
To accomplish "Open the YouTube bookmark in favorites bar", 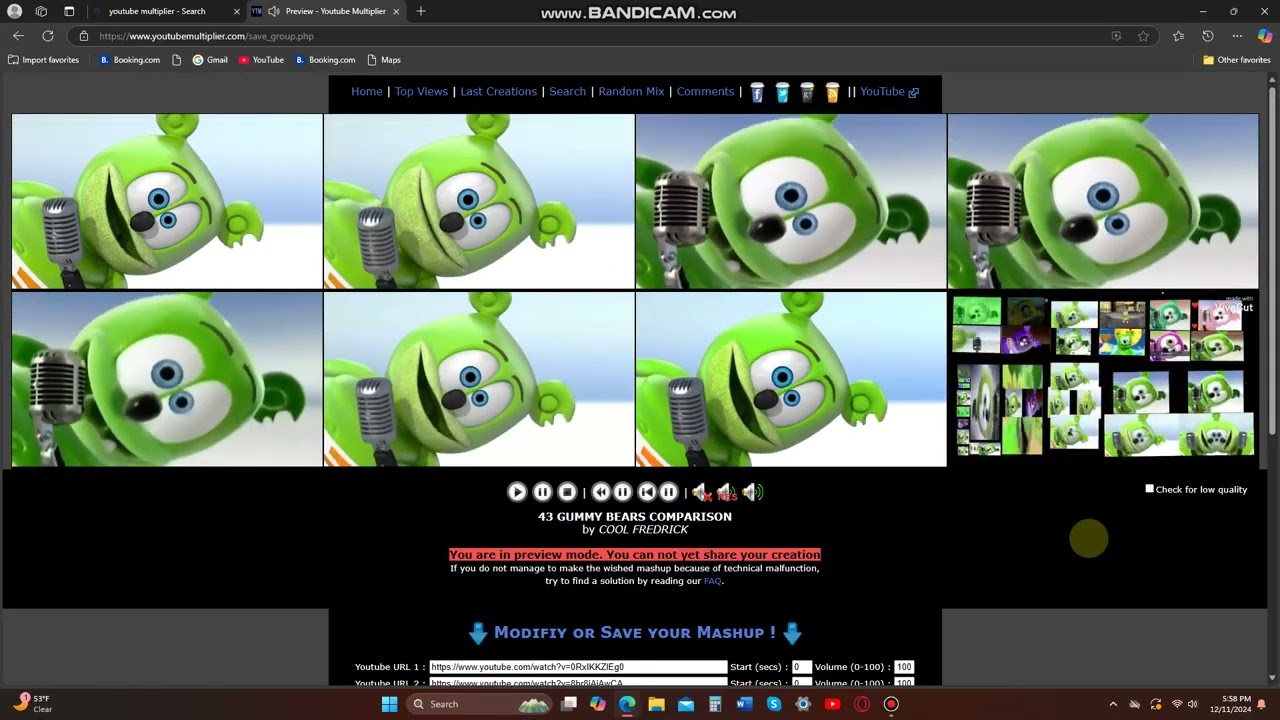I will coord(261,60).
